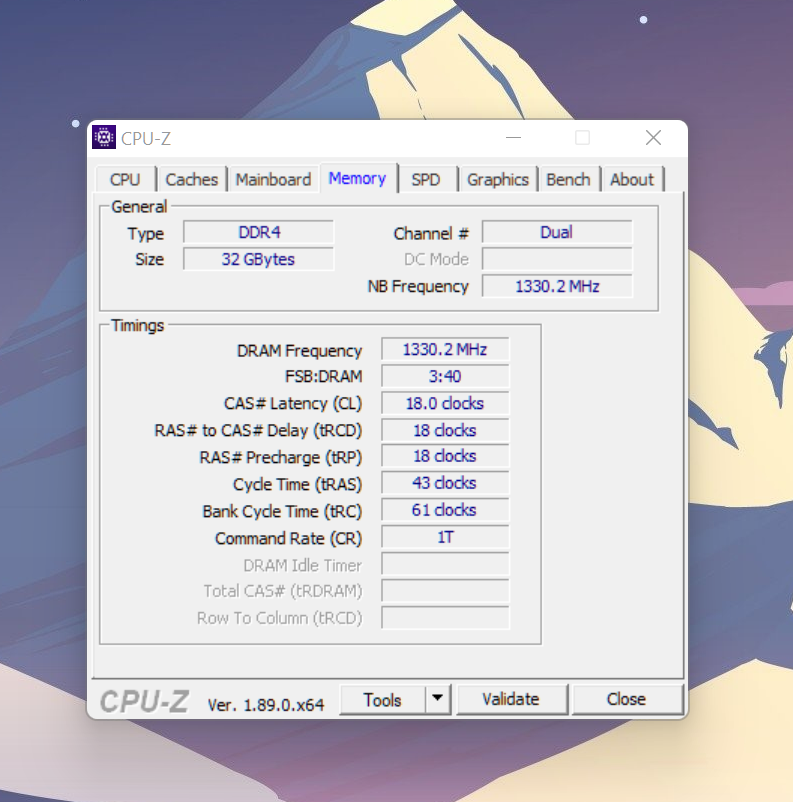Select the Memory tab
793x802 pixels.
[x=358, y=179]
